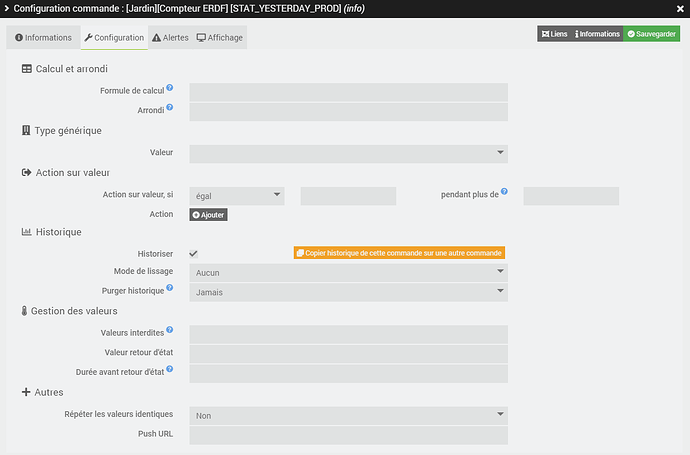Switch to the Affichage tab

[x=219, y=38]
